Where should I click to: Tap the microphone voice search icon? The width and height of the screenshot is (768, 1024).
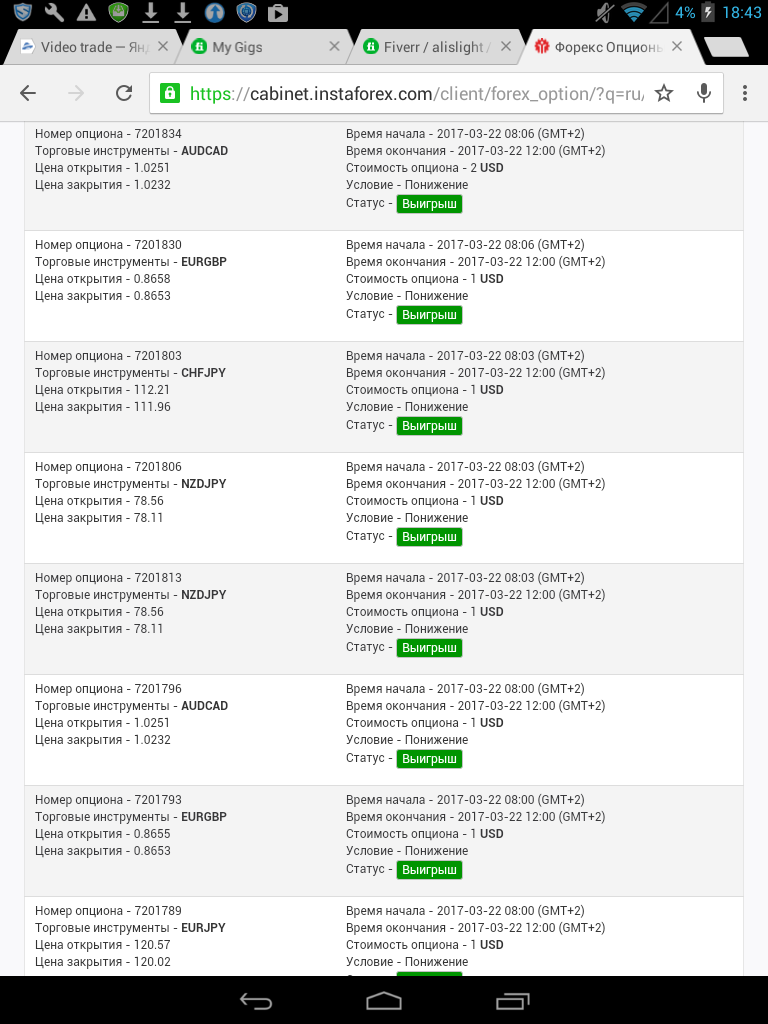704,93
